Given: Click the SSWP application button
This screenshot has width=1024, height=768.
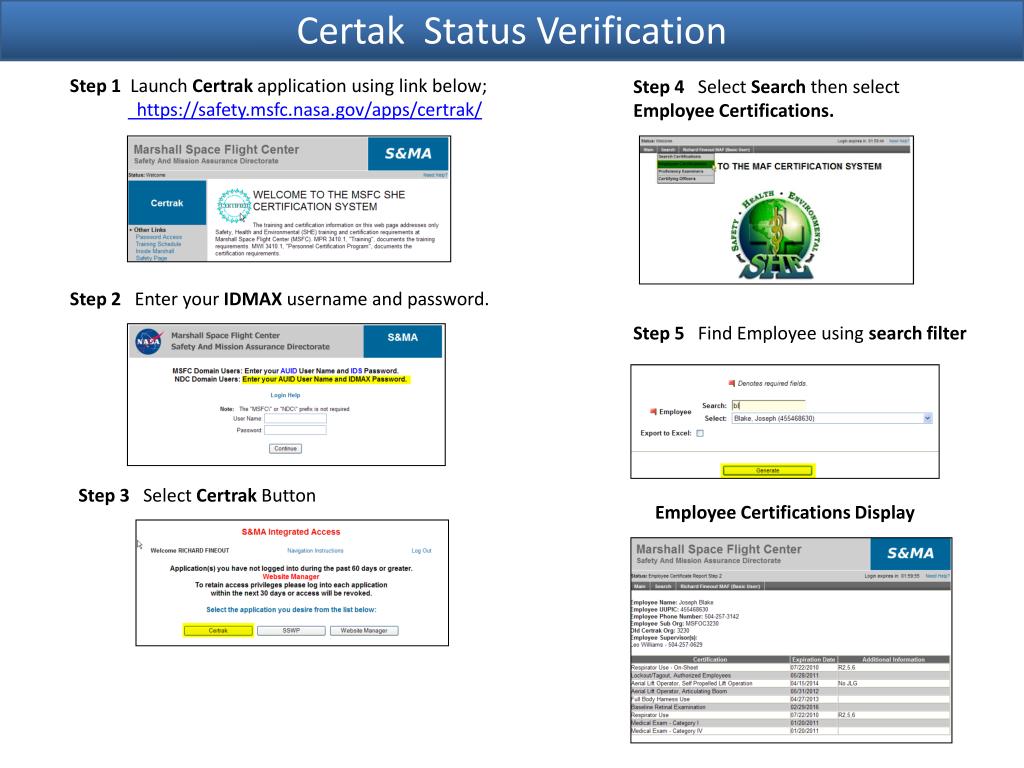Looking at the screenshot, I should [291, 631].
